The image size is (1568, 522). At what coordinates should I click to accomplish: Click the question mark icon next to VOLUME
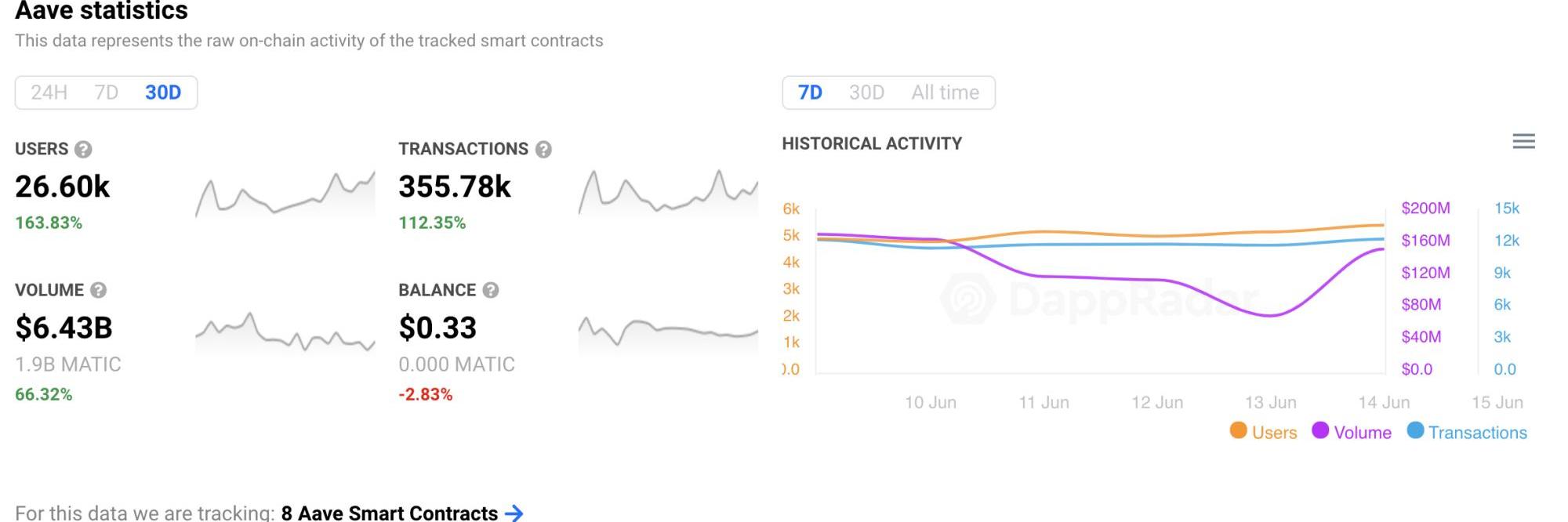[98, 290]
